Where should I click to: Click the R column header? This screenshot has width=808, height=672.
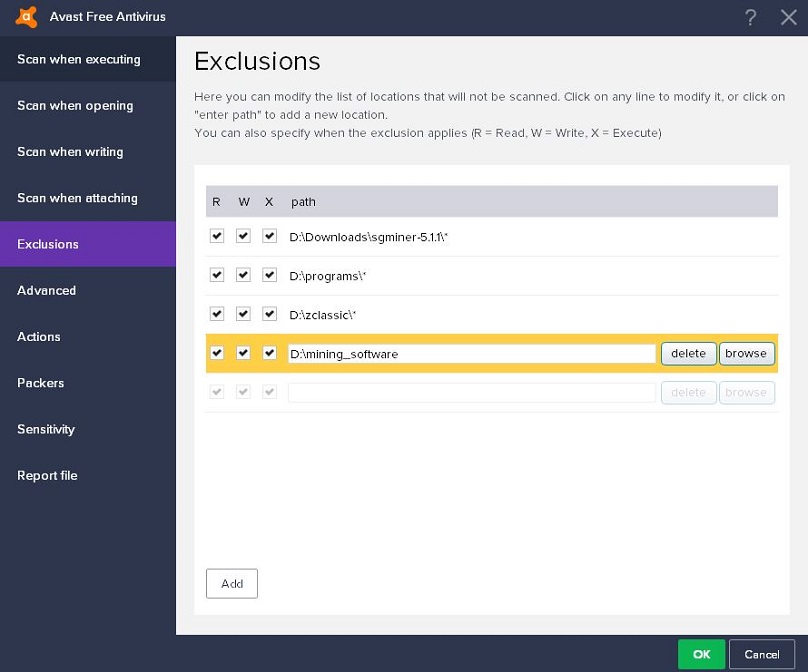point(216,202)
